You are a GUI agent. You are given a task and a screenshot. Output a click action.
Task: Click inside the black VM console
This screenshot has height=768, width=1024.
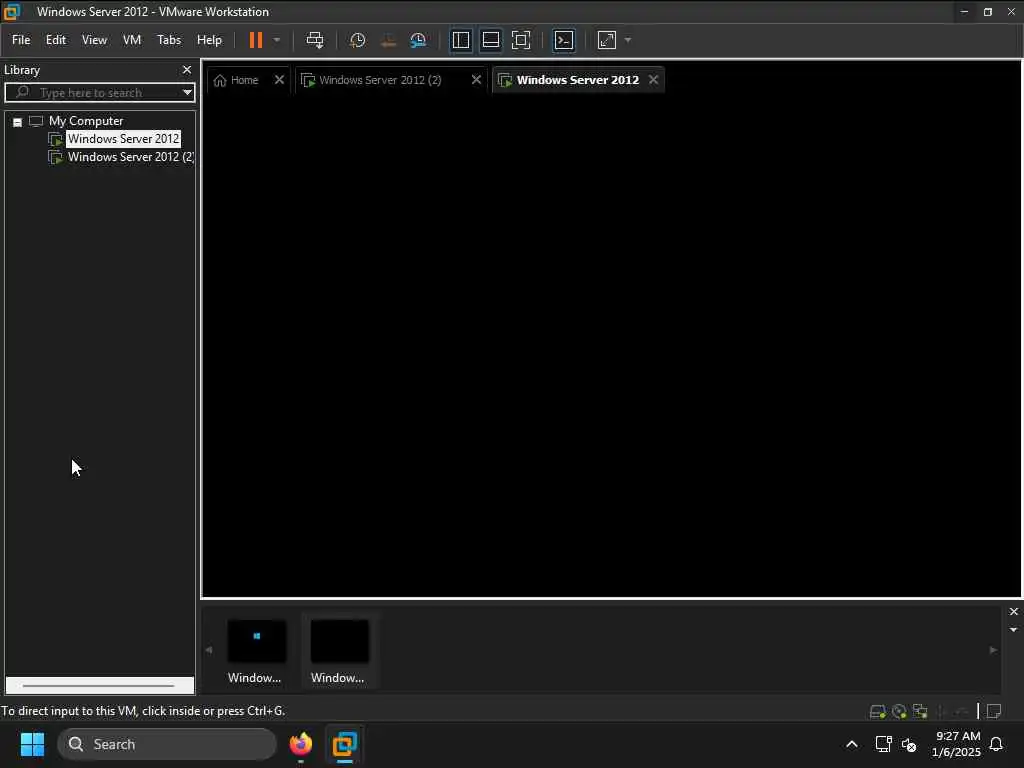point(611,346)
